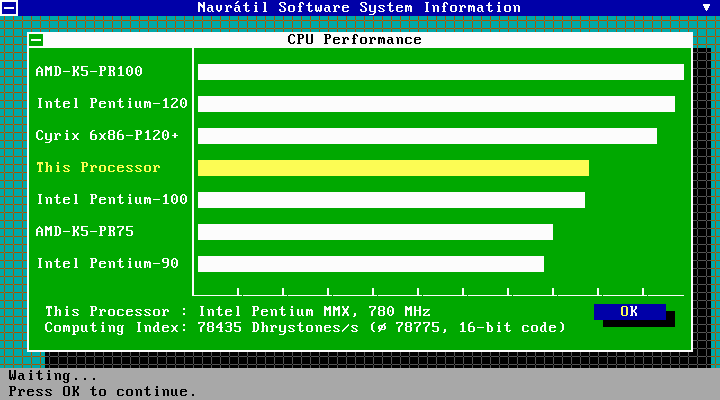Select the yellow This Processor label
Image resolution: width=720 pixels, height=400 pixels.
tap(98, 167)
